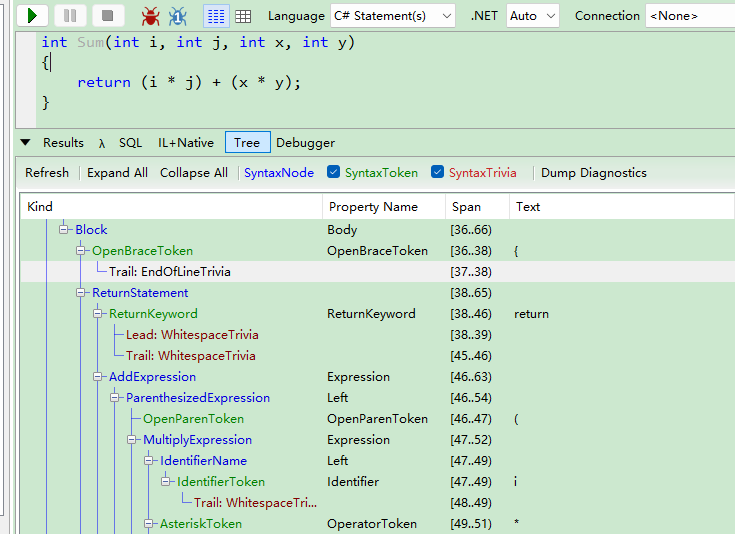The height and width of the screenshot is (534, 735).
Task: Uncheck the SyntaxToken checkbox
Action: (x=334, y=173)
